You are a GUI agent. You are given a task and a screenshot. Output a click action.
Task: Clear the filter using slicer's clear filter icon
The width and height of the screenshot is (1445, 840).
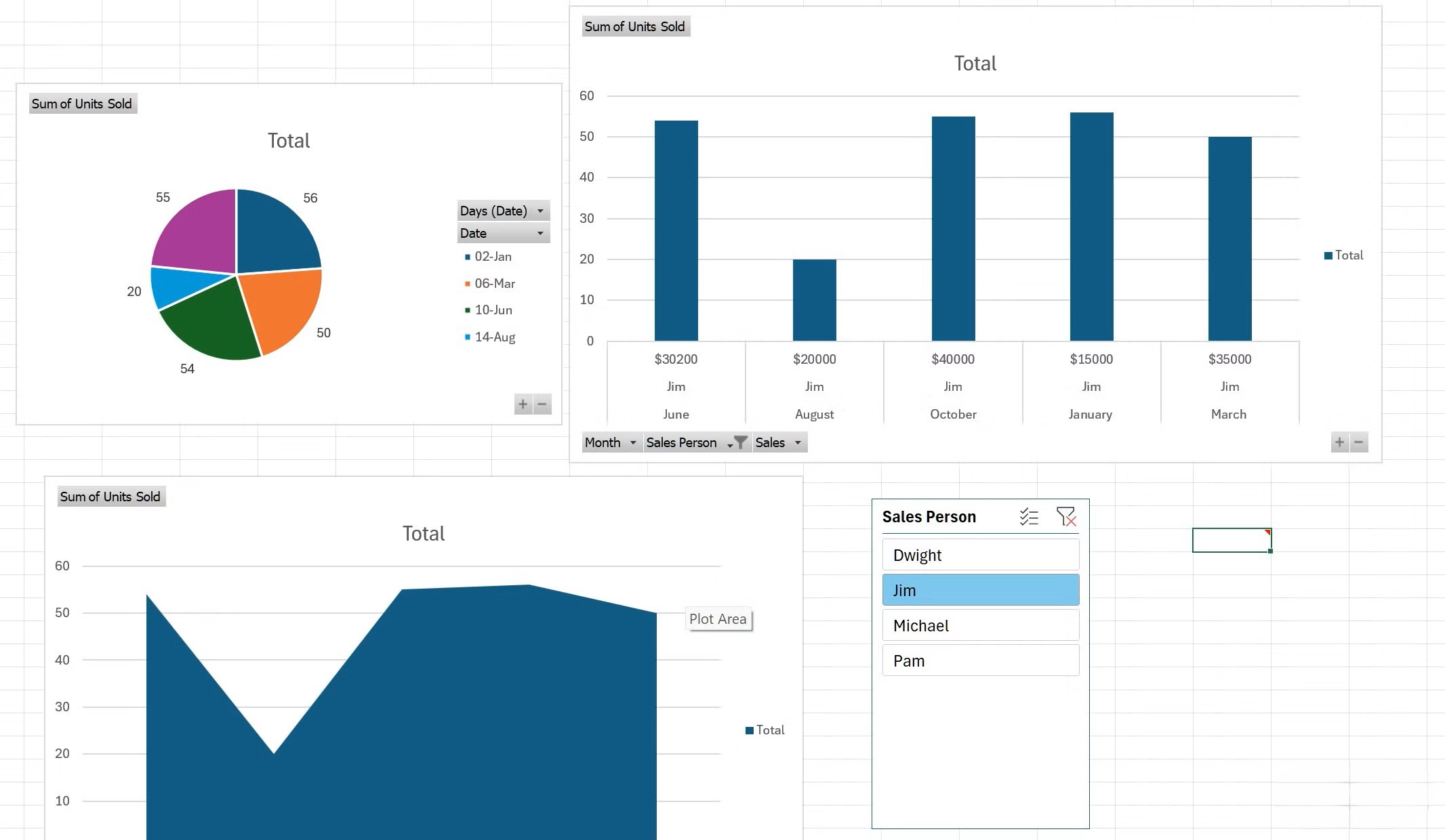coord(1066,517)
